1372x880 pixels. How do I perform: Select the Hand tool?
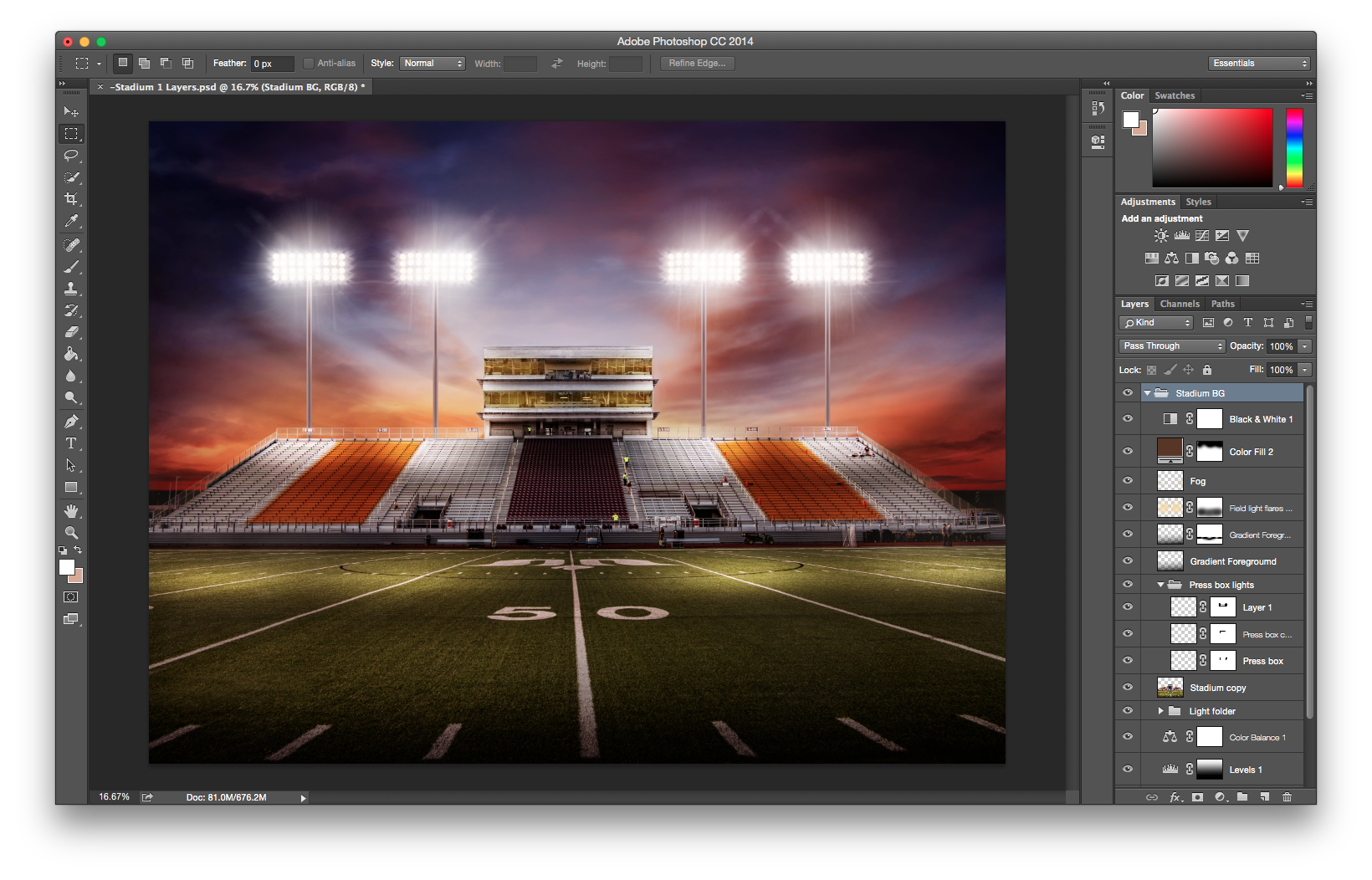(x=71, y=511)
